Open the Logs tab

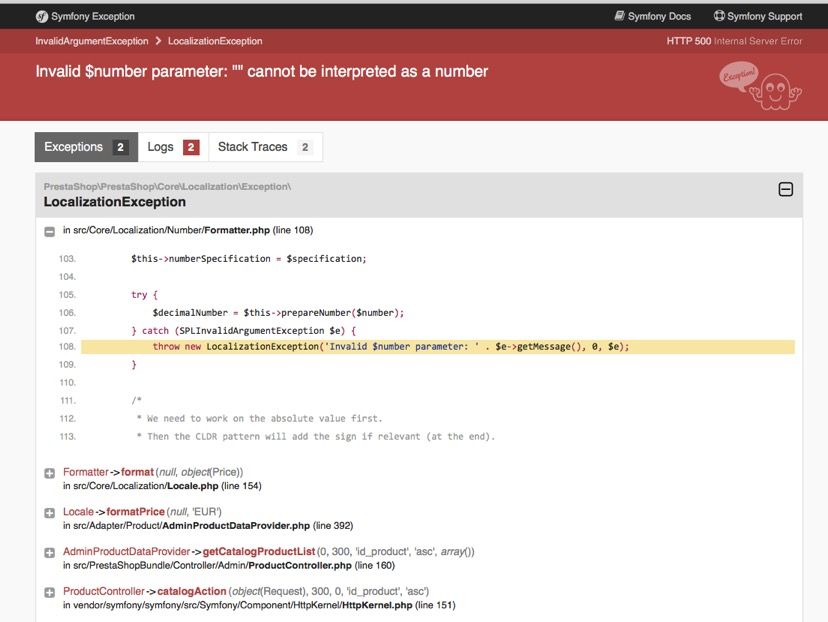click(173, 147)
